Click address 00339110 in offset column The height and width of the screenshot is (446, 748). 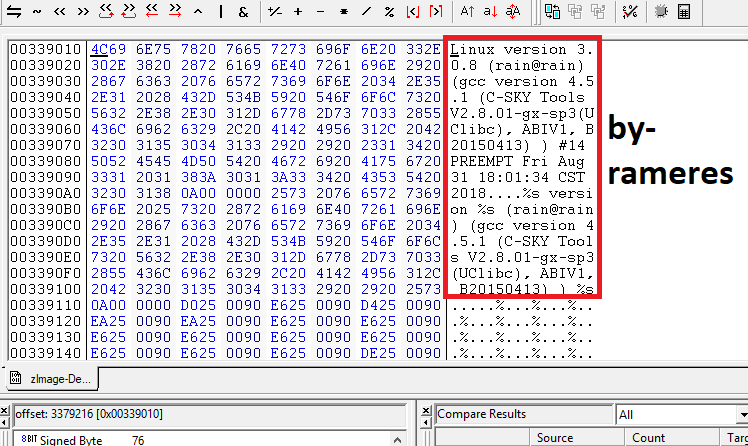[46, 305]
